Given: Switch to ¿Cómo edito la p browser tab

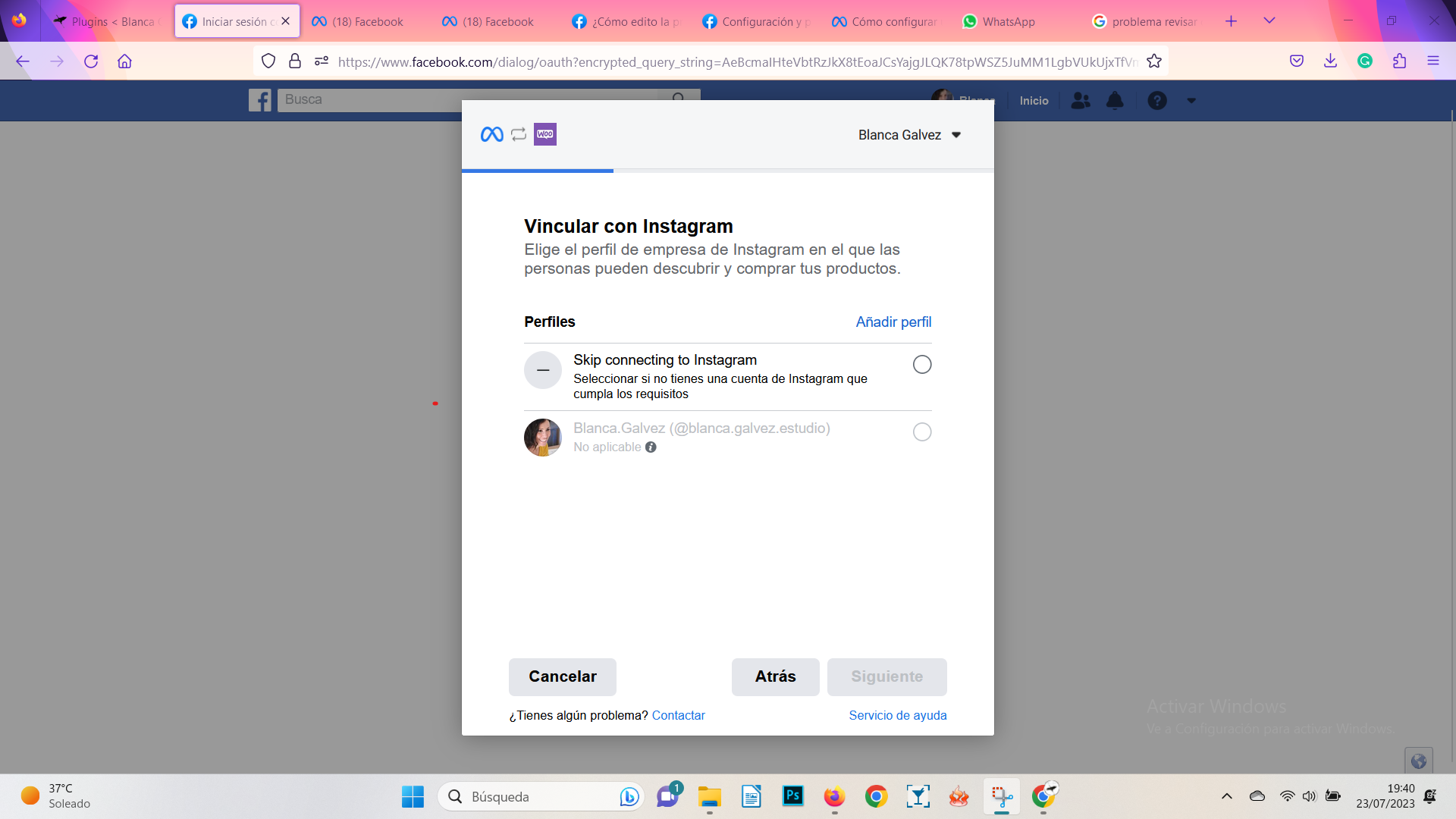Looking at the screenshot, I should [626, 21].
